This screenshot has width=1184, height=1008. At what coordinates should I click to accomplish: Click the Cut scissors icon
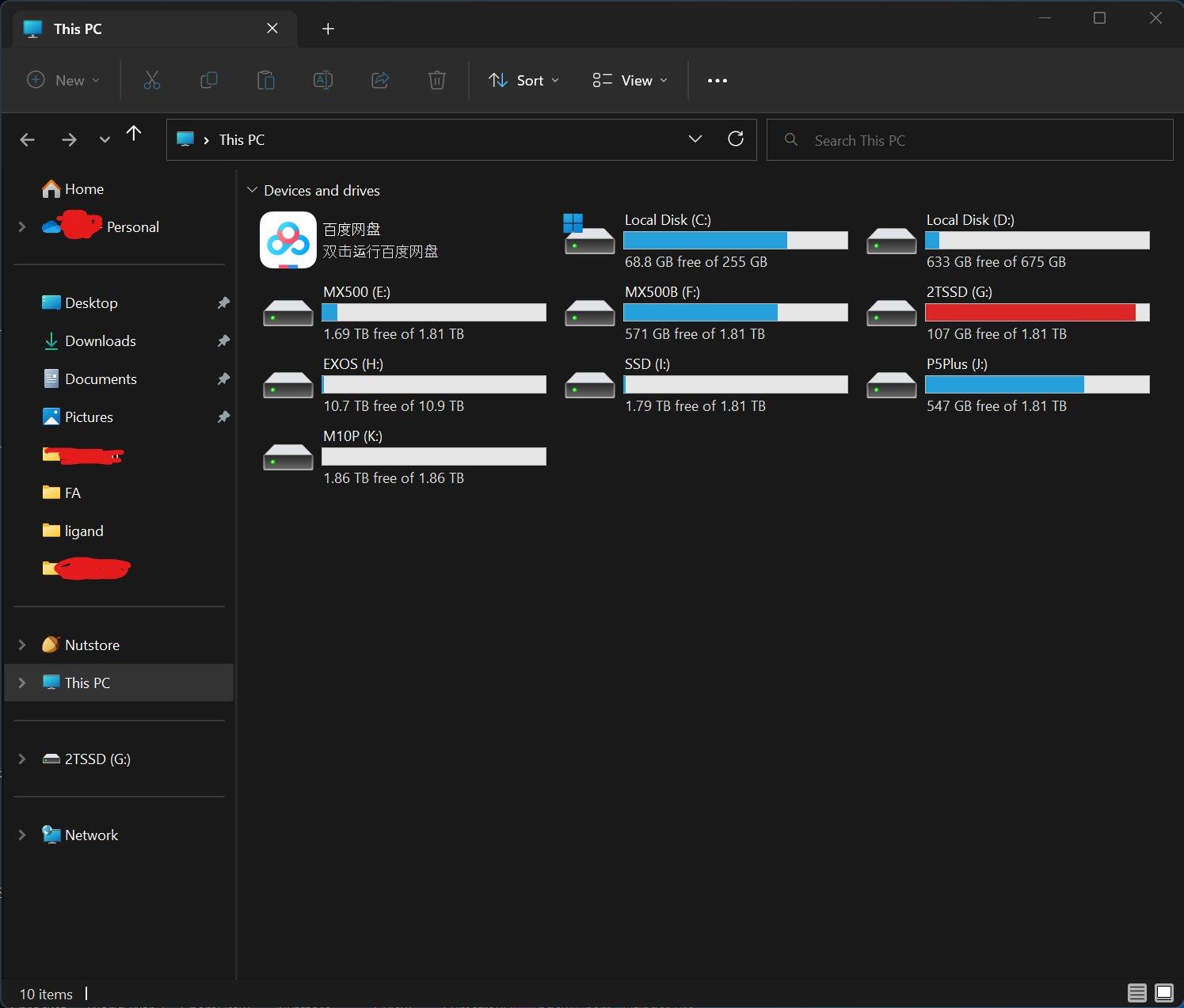[152, 80]
